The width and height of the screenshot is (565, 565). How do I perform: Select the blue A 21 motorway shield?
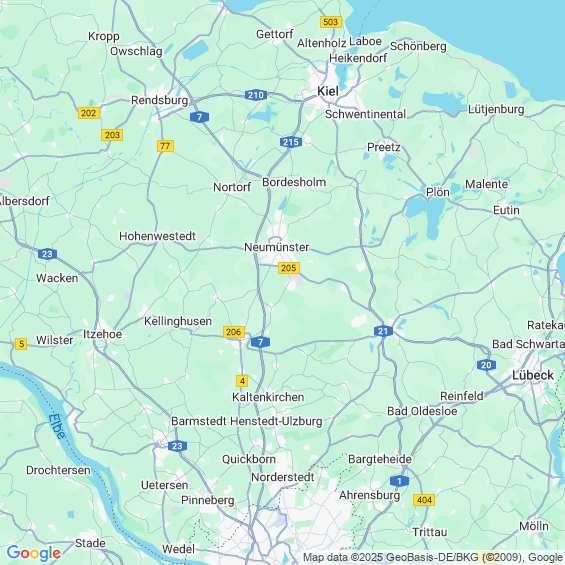[x=383, y=331]
